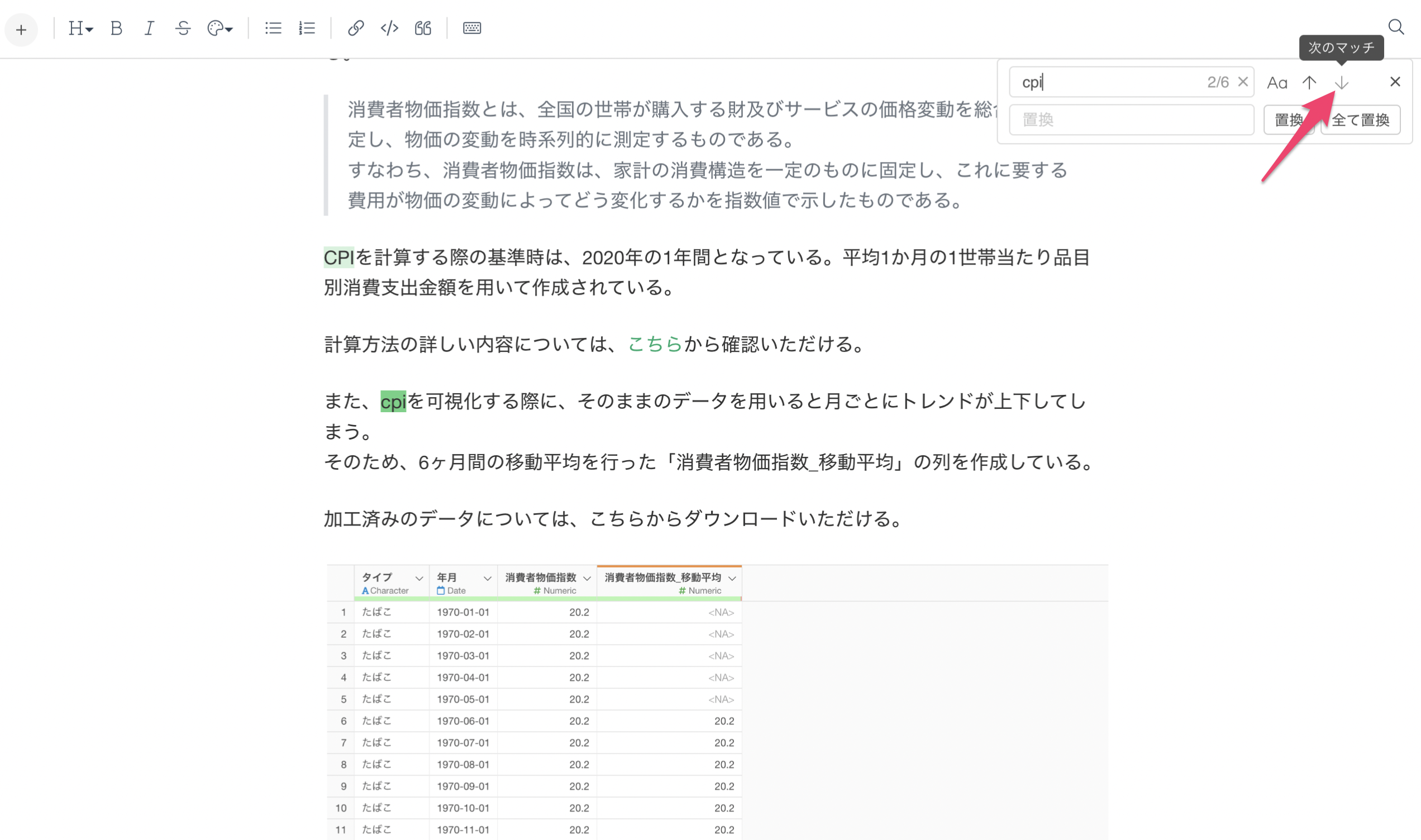Image resolution: width=1421 pixels, height=840 pixels.
Task: Click the highlighted CPI match text
Action: coord(339,257)
